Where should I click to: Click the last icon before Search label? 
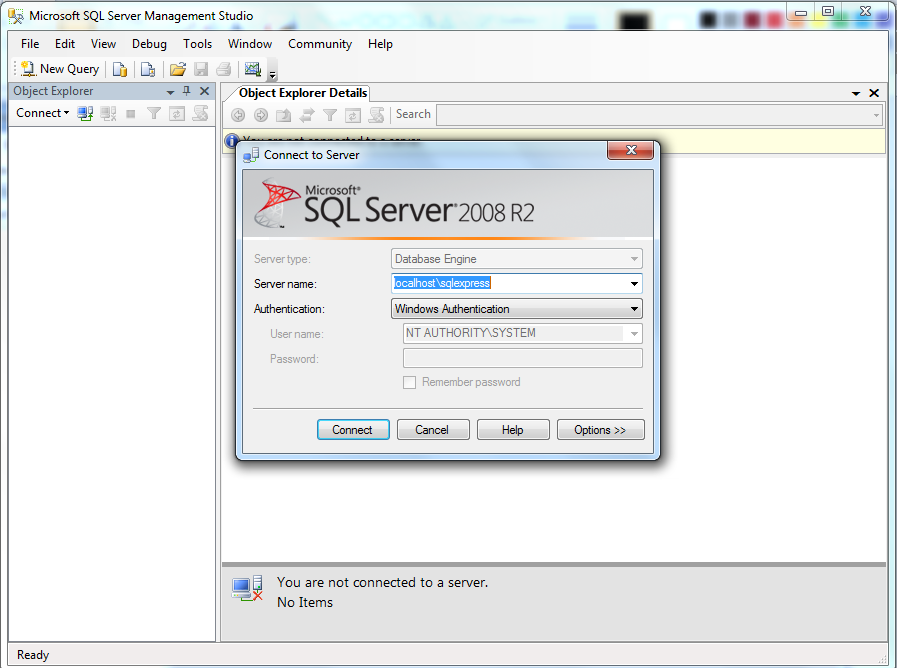pyautogui.click(x=376, y=115)
